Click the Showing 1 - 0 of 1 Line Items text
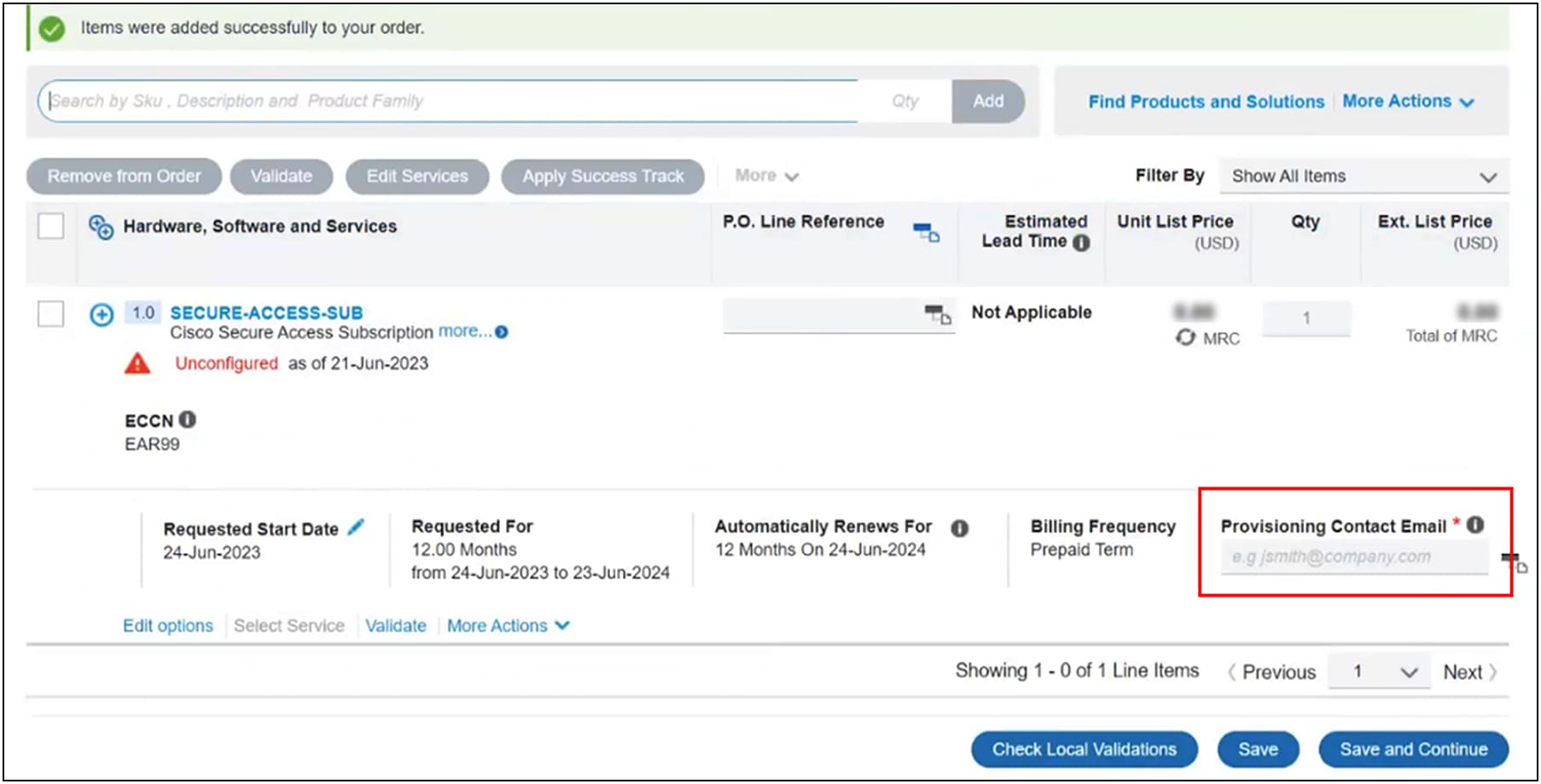Screen dimensions: 1541x784 1077,671
